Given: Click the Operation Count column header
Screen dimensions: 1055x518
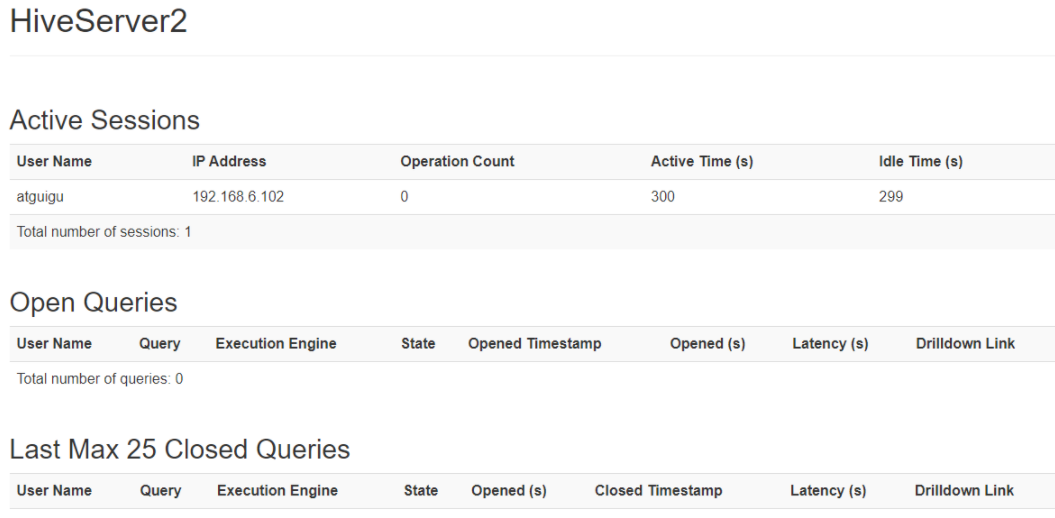Looking at the screenshot, I should click(x=457, y=161).
